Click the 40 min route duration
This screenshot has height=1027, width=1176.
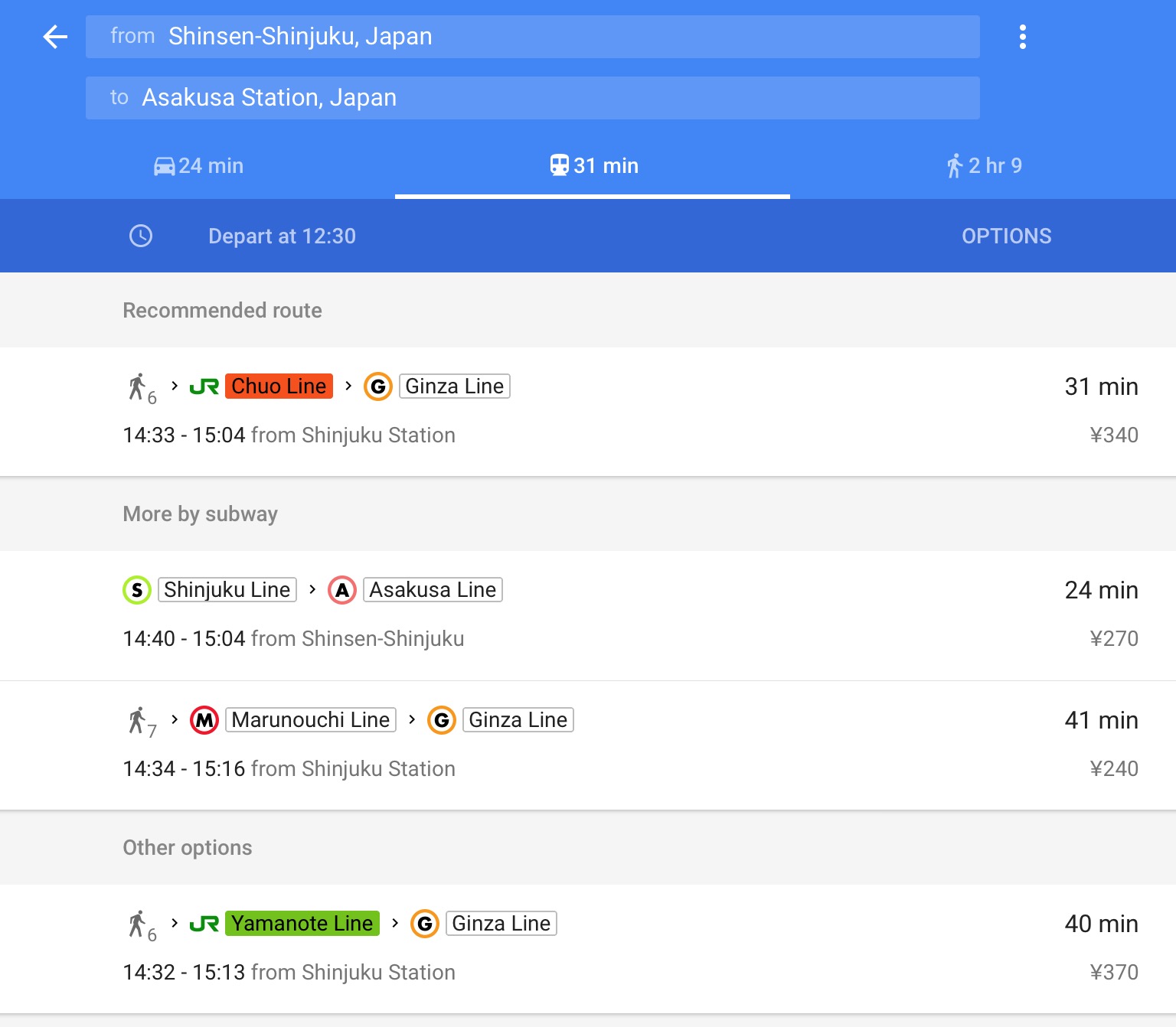1102,924
